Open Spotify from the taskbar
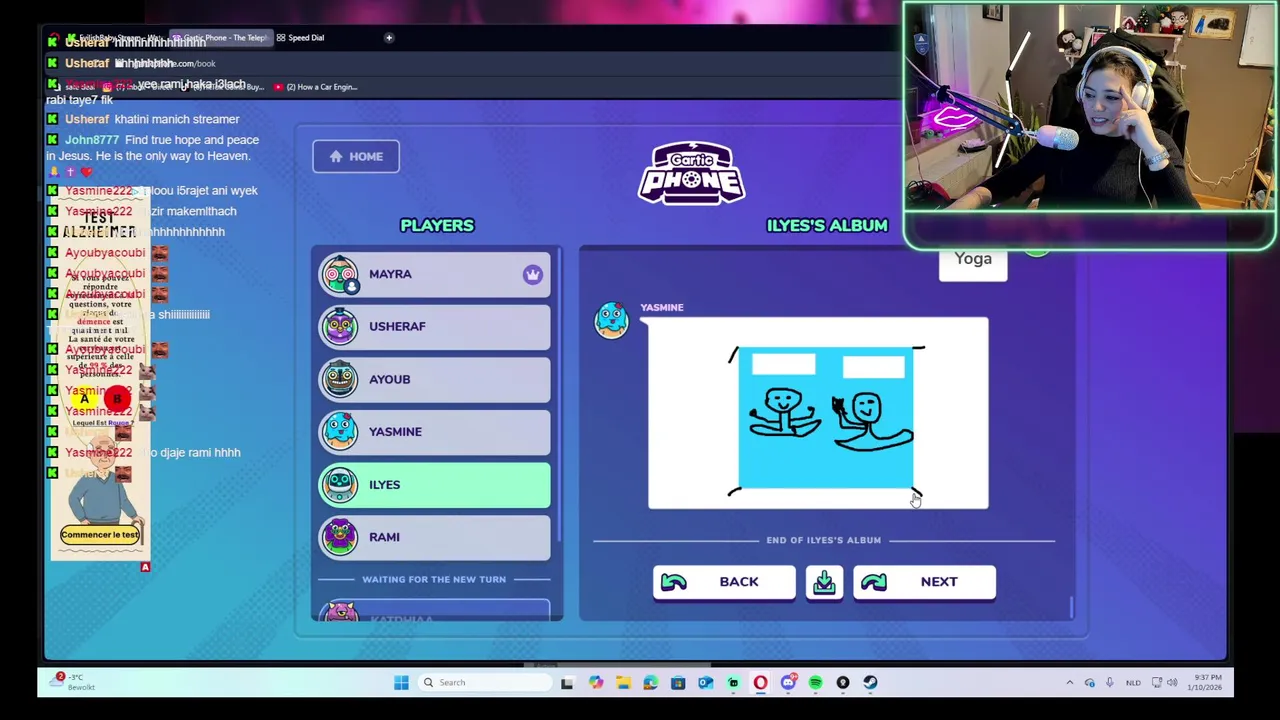Image resolution: width=1280 pixels, height=720 pixels. (x=815, y=682)
